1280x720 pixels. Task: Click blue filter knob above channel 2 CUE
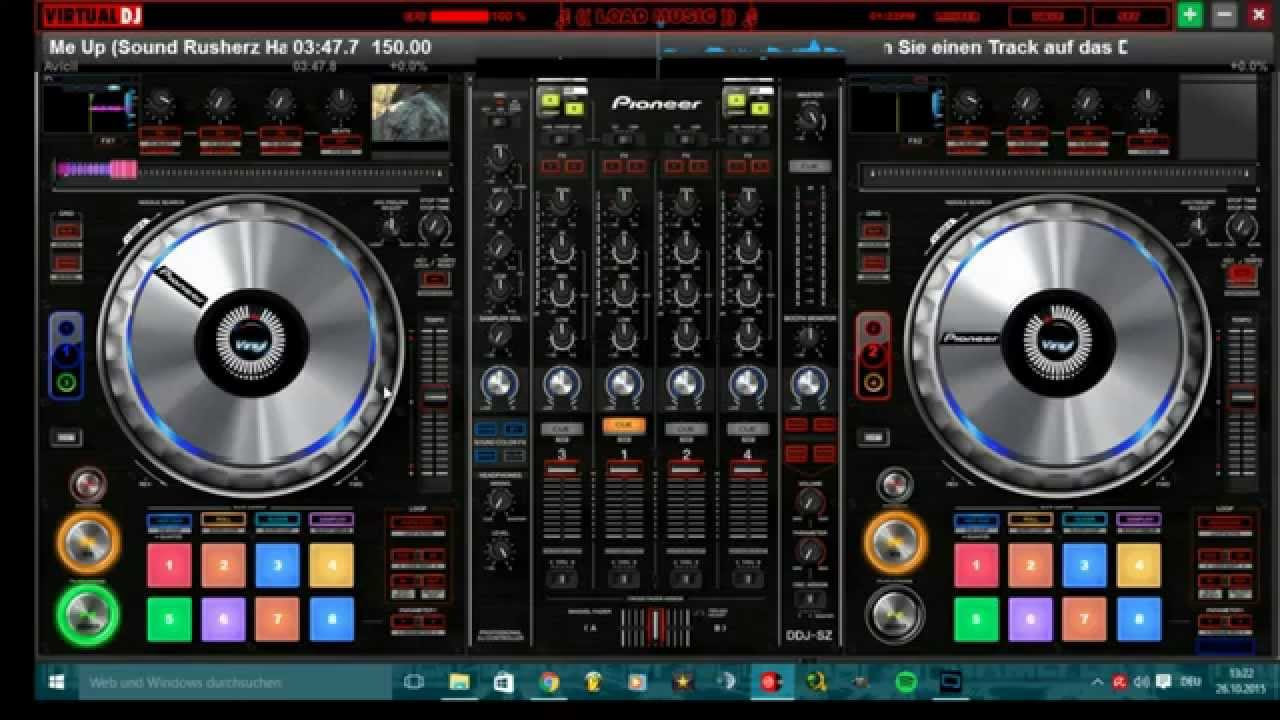coord(686,382)
